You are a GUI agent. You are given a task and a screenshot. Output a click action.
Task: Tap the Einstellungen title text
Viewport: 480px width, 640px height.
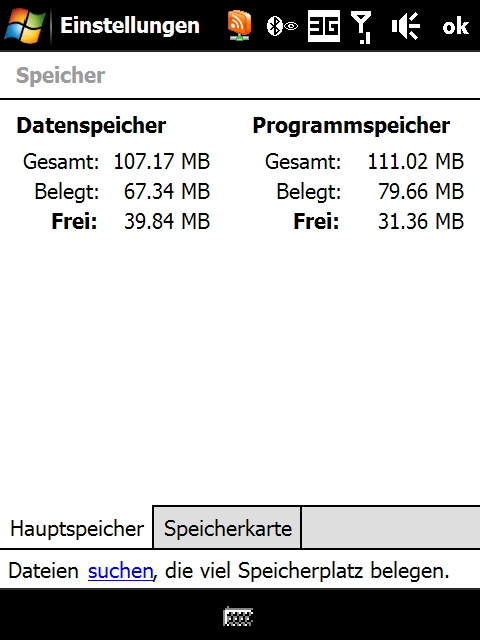pos(130,26)
